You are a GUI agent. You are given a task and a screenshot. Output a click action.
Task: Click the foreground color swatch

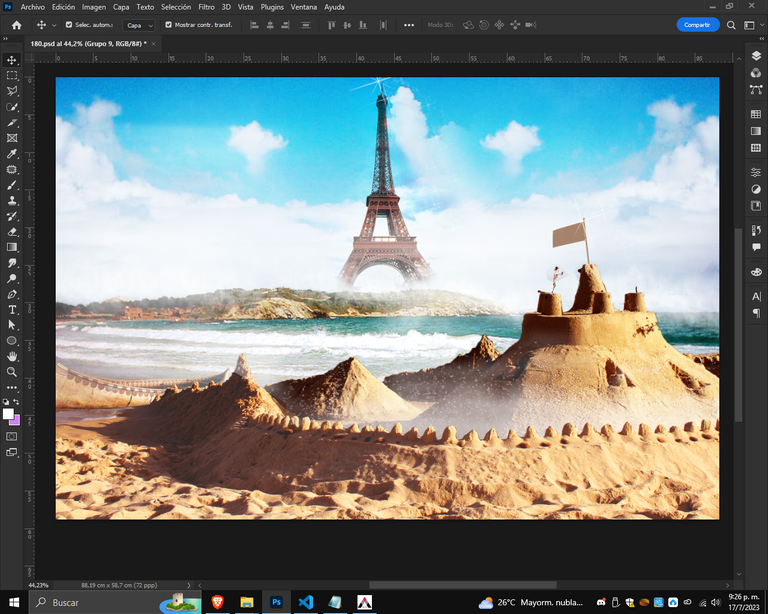[8, 414]
